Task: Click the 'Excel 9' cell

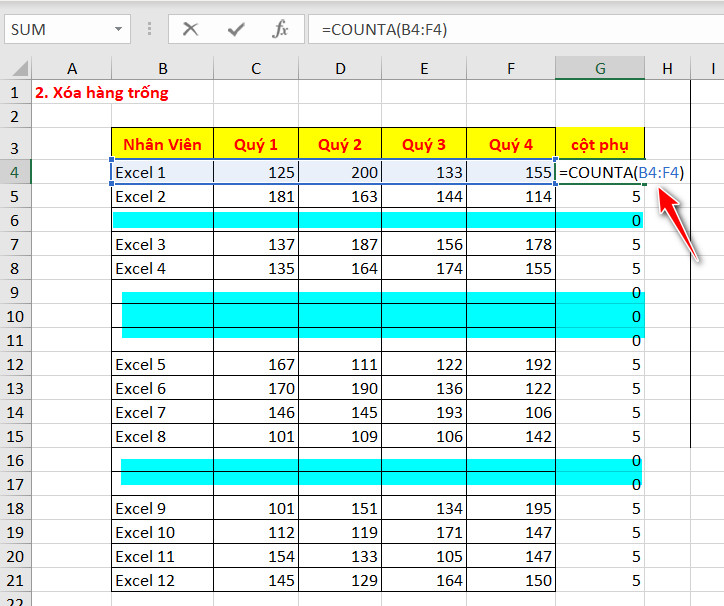Action: click(x=163, y=509)
